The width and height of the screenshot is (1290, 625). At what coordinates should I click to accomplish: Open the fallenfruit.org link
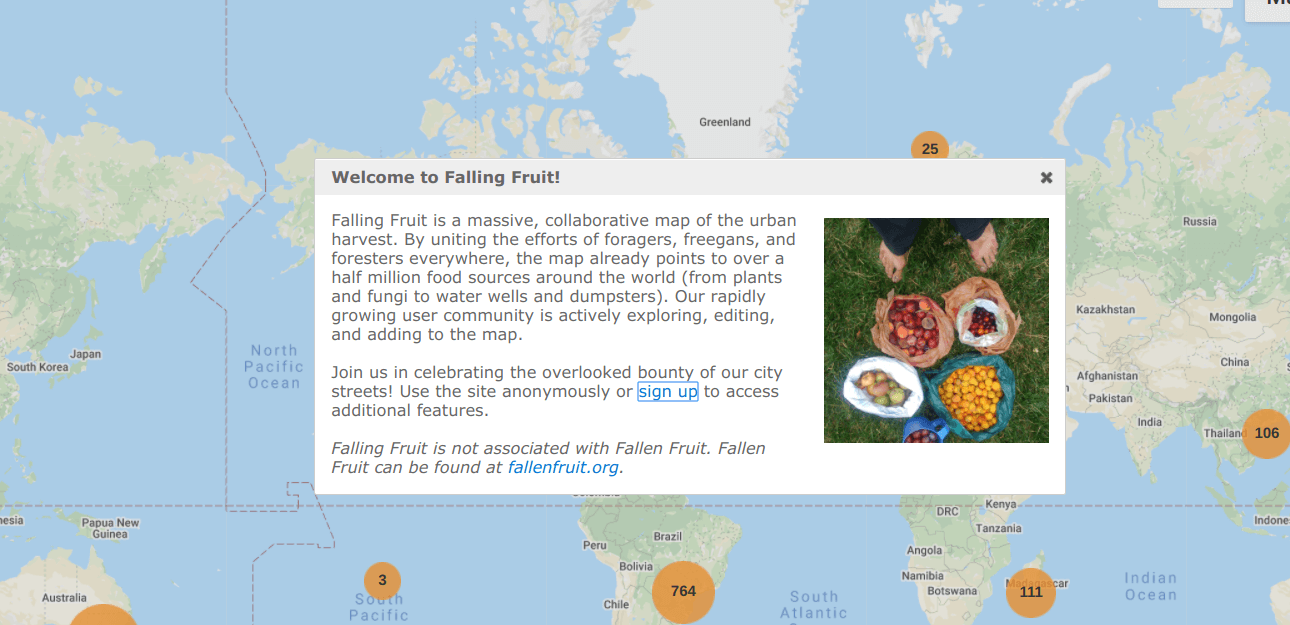[563, 467]
